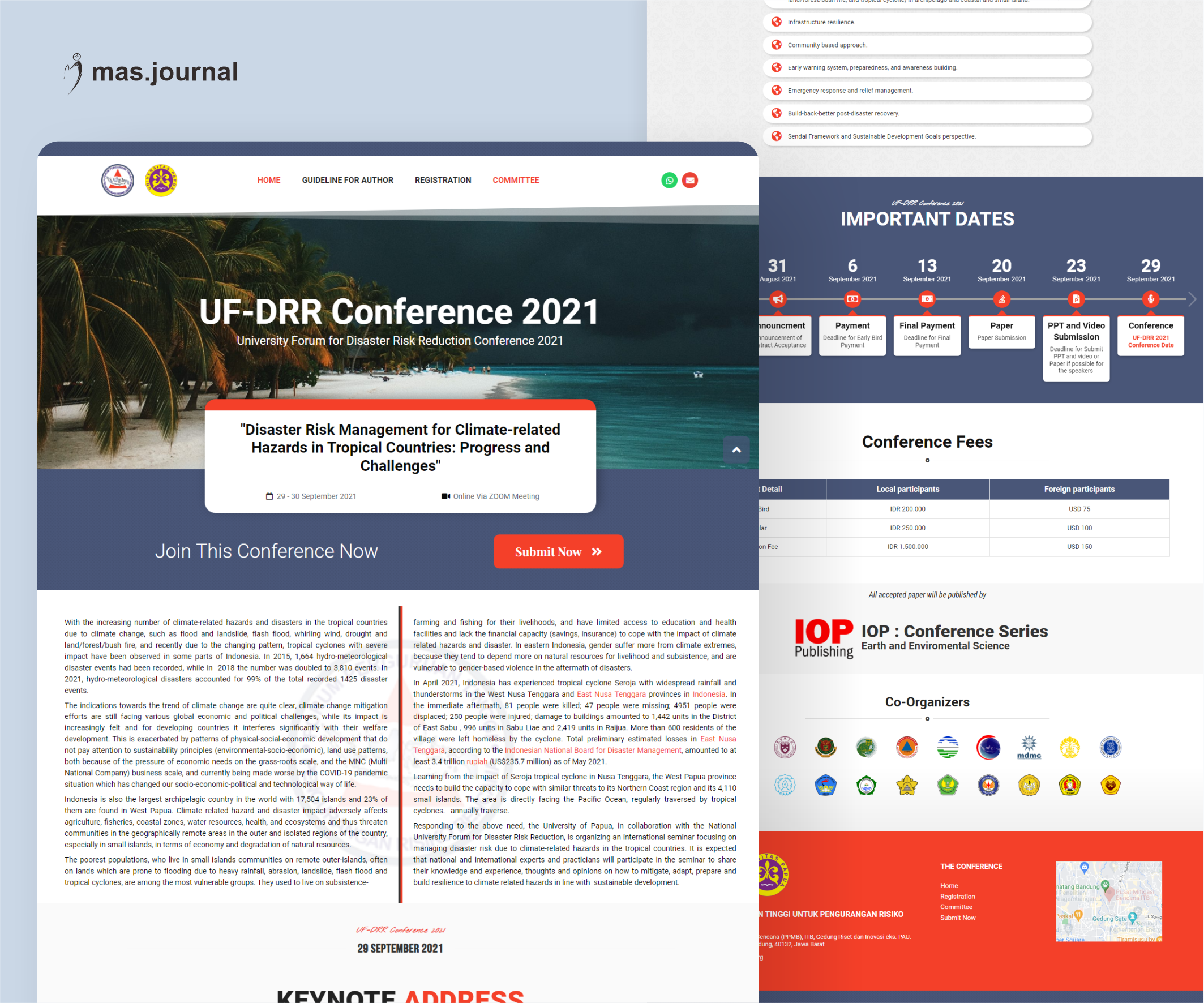Click Submit Now in footer links

pos(958,918)
